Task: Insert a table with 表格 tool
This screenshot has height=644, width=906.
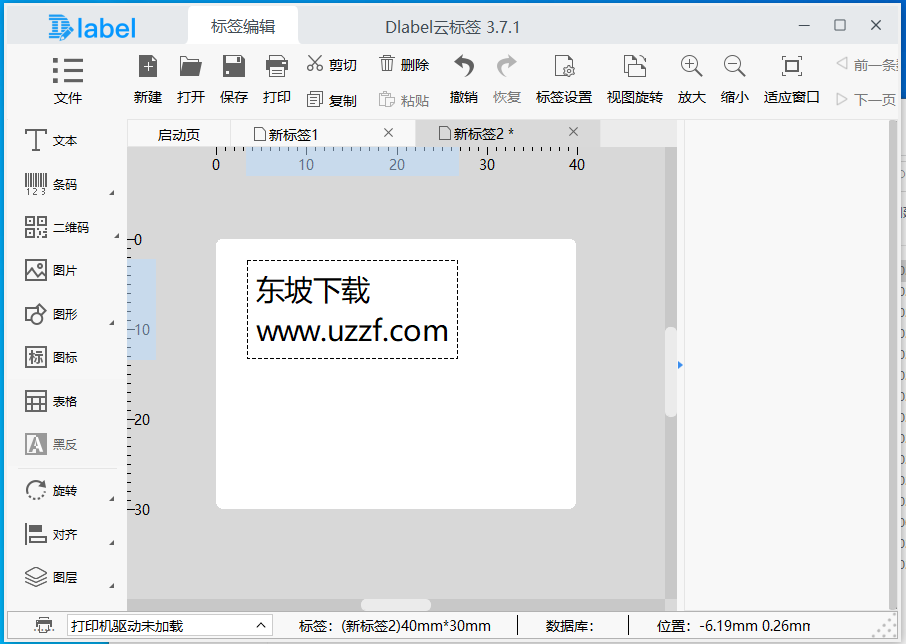Action: [x=51, y=401]
